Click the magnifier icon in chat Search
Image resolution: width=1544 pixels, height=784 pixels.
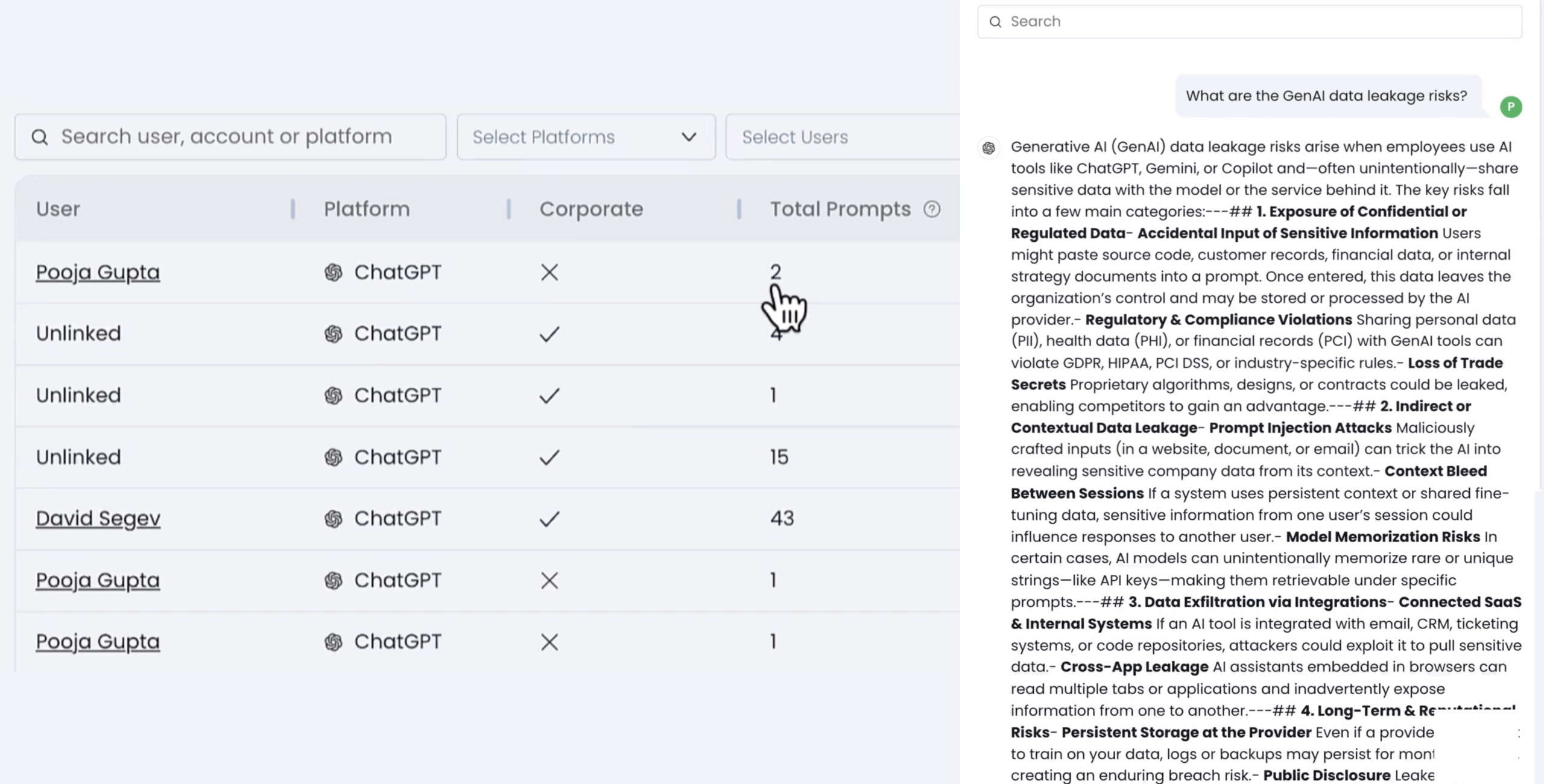(996, 22)
